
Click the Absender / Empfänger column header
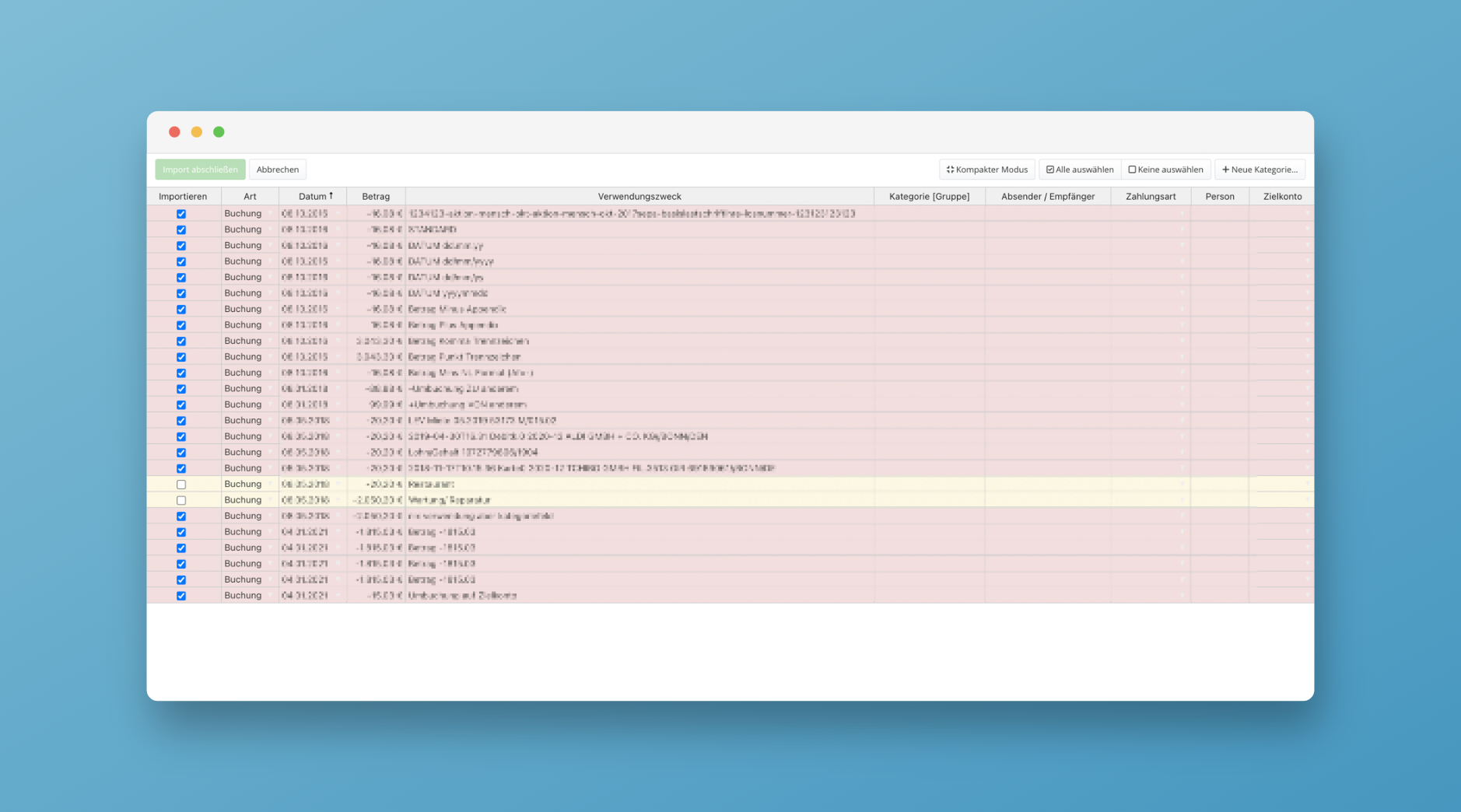tap(1047, 197)
